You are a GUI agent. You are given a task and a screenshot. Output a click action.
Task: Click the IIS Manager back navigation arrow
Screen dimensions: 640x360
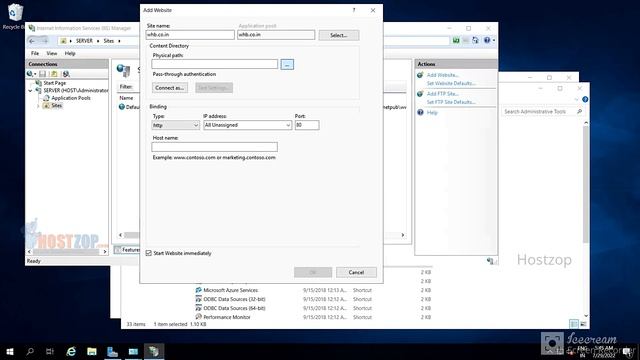pos(32,41)
